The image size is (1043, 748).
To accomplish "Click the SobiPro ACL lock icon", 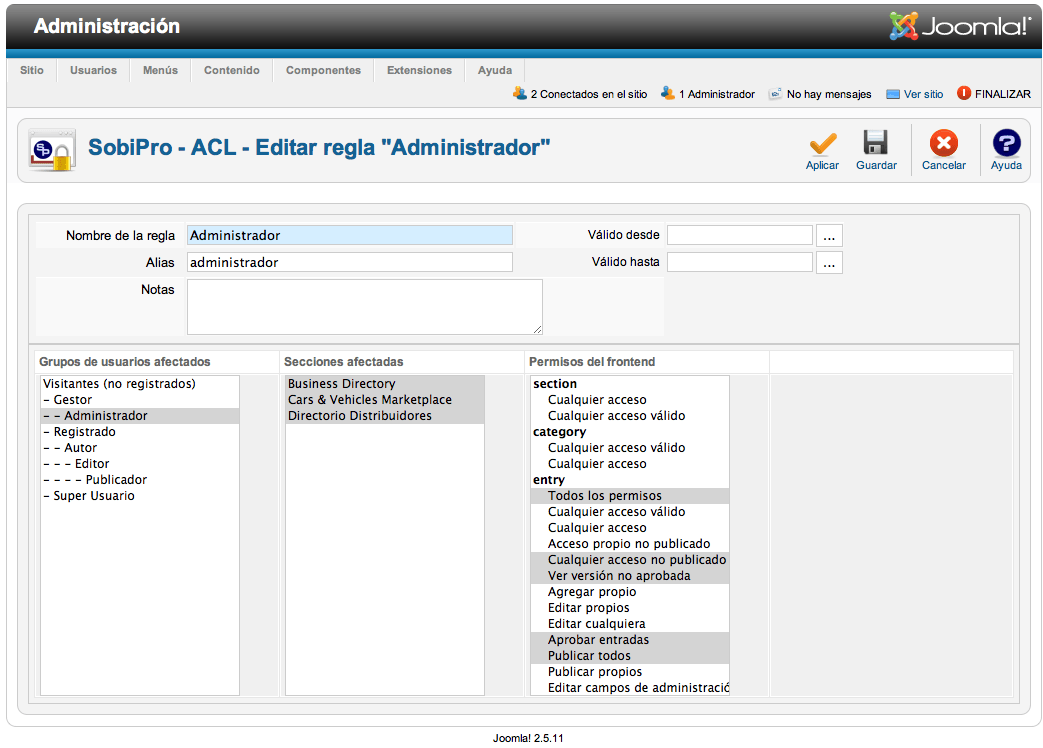I will 52,150.
